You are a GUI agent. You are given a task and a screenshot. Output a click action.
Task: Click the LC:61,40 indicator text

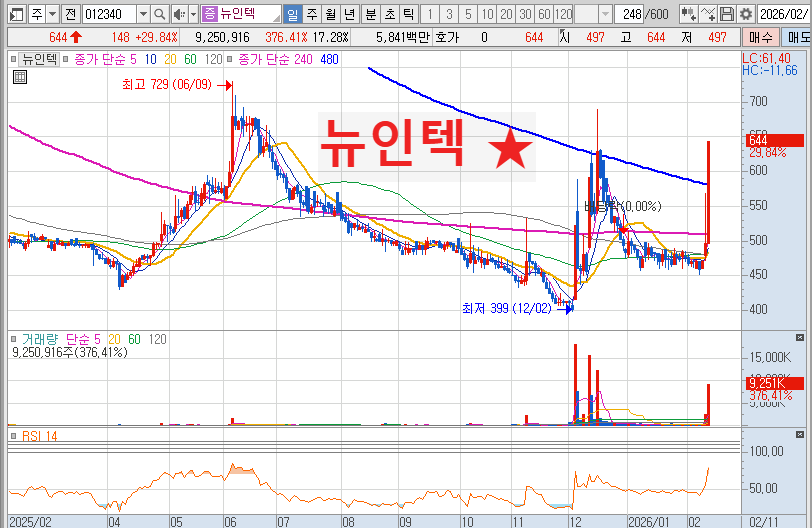(x=766, y=58)
